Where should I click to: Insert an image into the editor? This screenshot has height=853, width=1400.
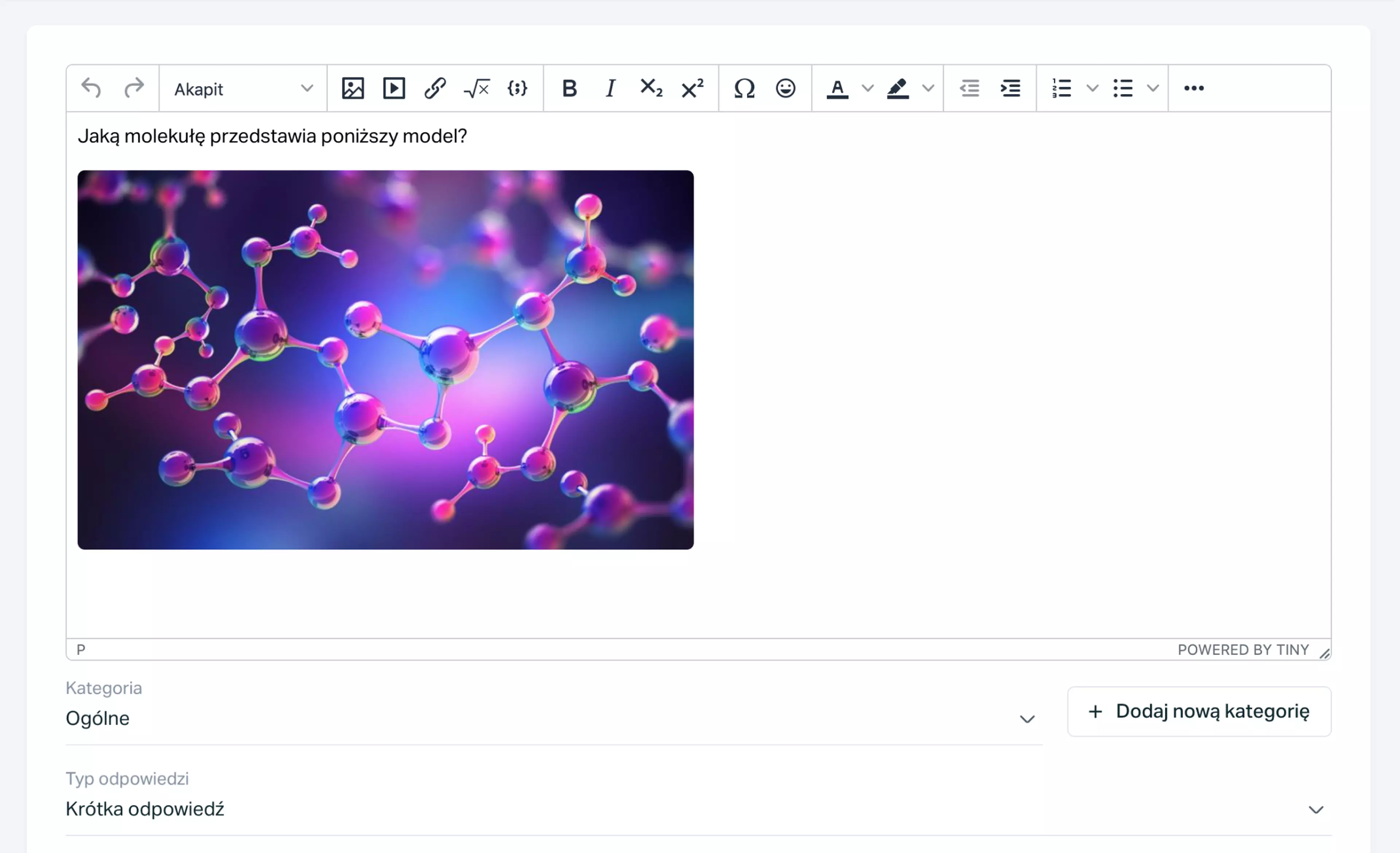(352, 89)
